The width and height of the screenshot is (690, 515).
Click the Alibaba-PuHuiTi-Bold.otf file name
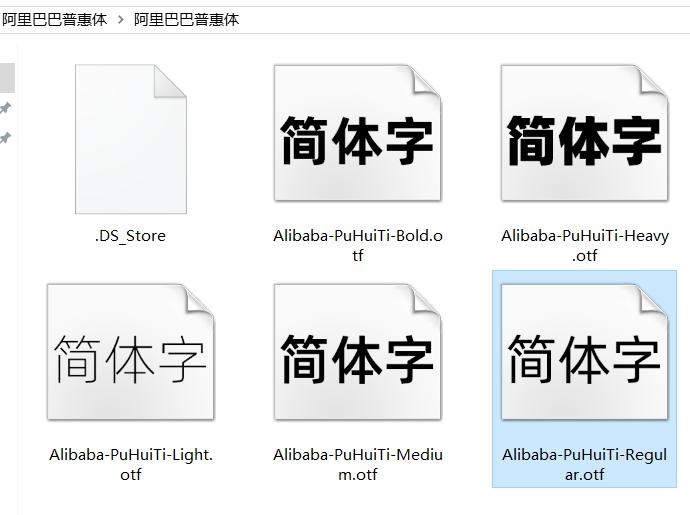(x=357, y=246)
